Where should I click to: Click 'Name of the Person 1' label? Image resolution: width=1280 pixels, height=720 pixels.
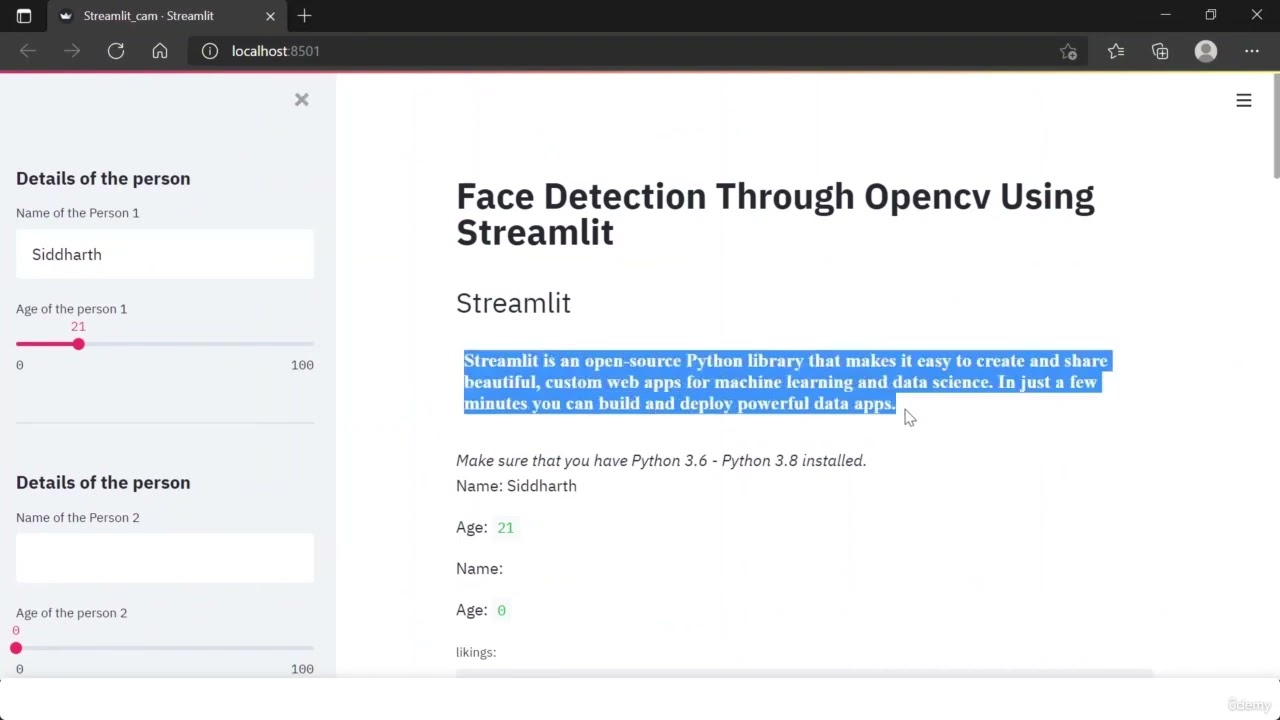tap(77, 213)
